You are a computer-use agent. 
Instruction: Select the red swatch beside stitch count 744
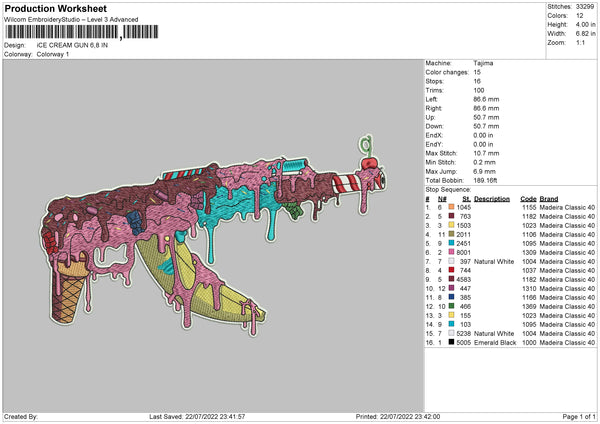tap(452, 270)
